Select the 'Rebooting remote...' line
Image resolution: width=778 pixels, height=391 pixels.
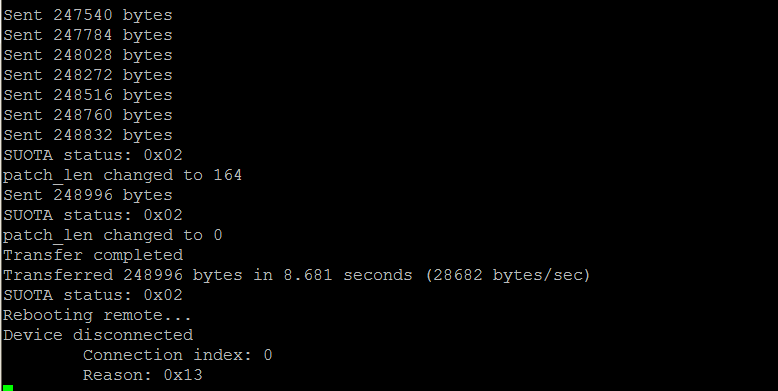tap(97, 315)
